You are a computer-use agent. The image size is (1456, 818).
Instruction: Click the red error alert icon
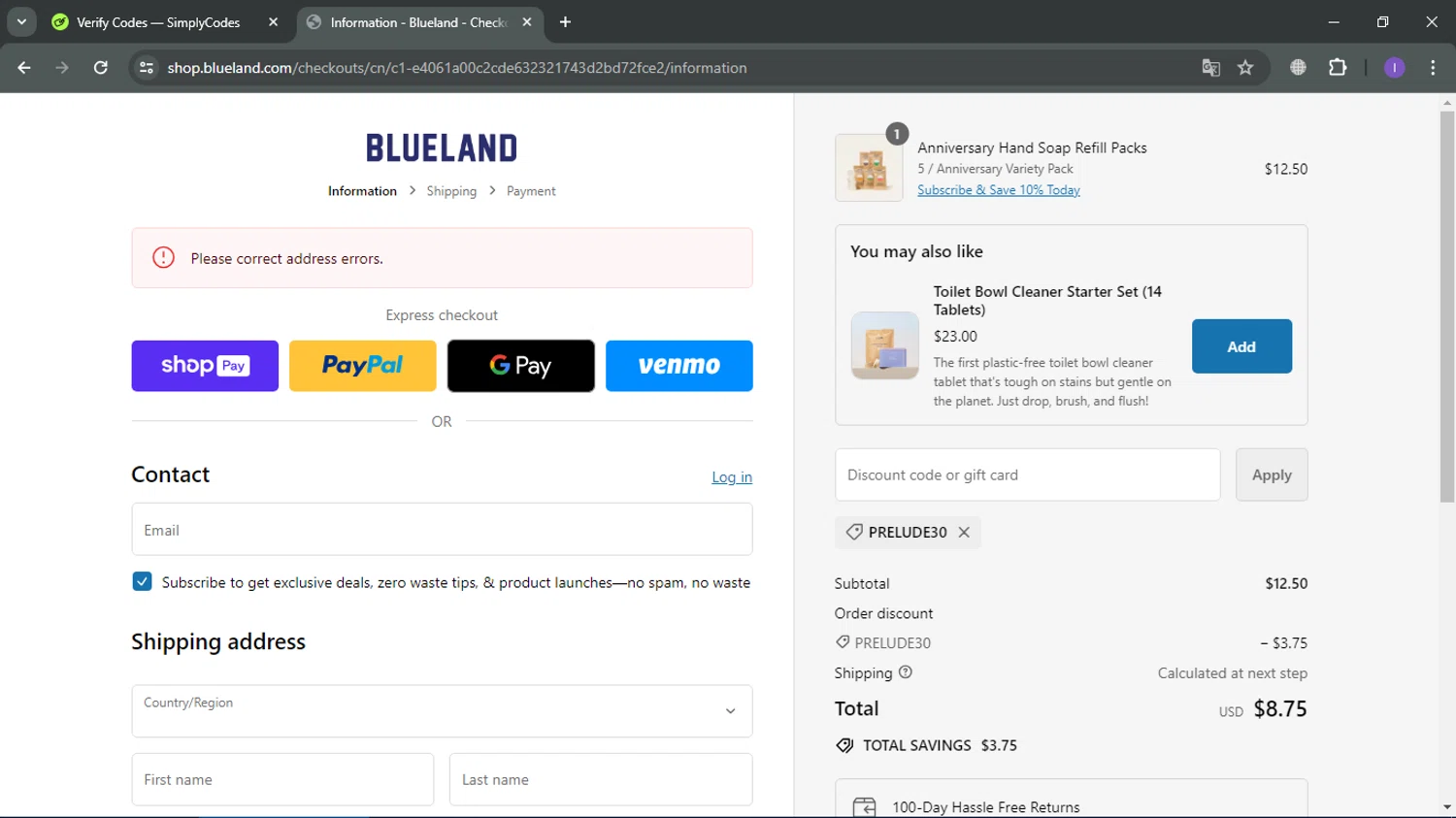163,258
